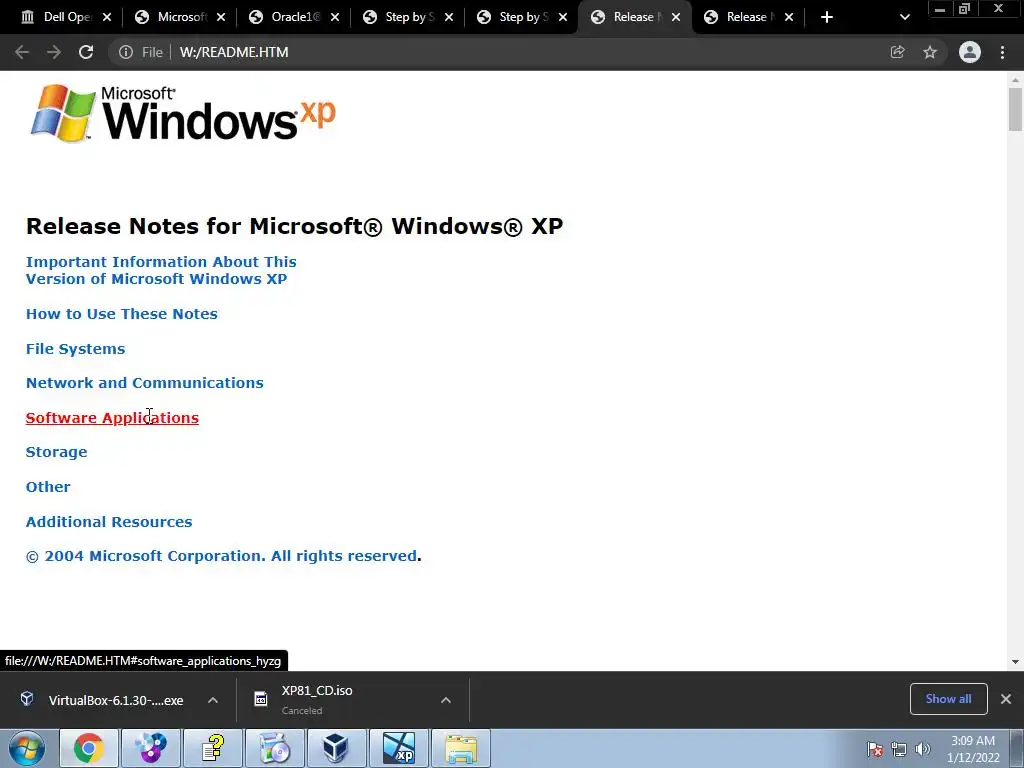
Task: Open How to Use These Notes link
Action: coord(121,314)
